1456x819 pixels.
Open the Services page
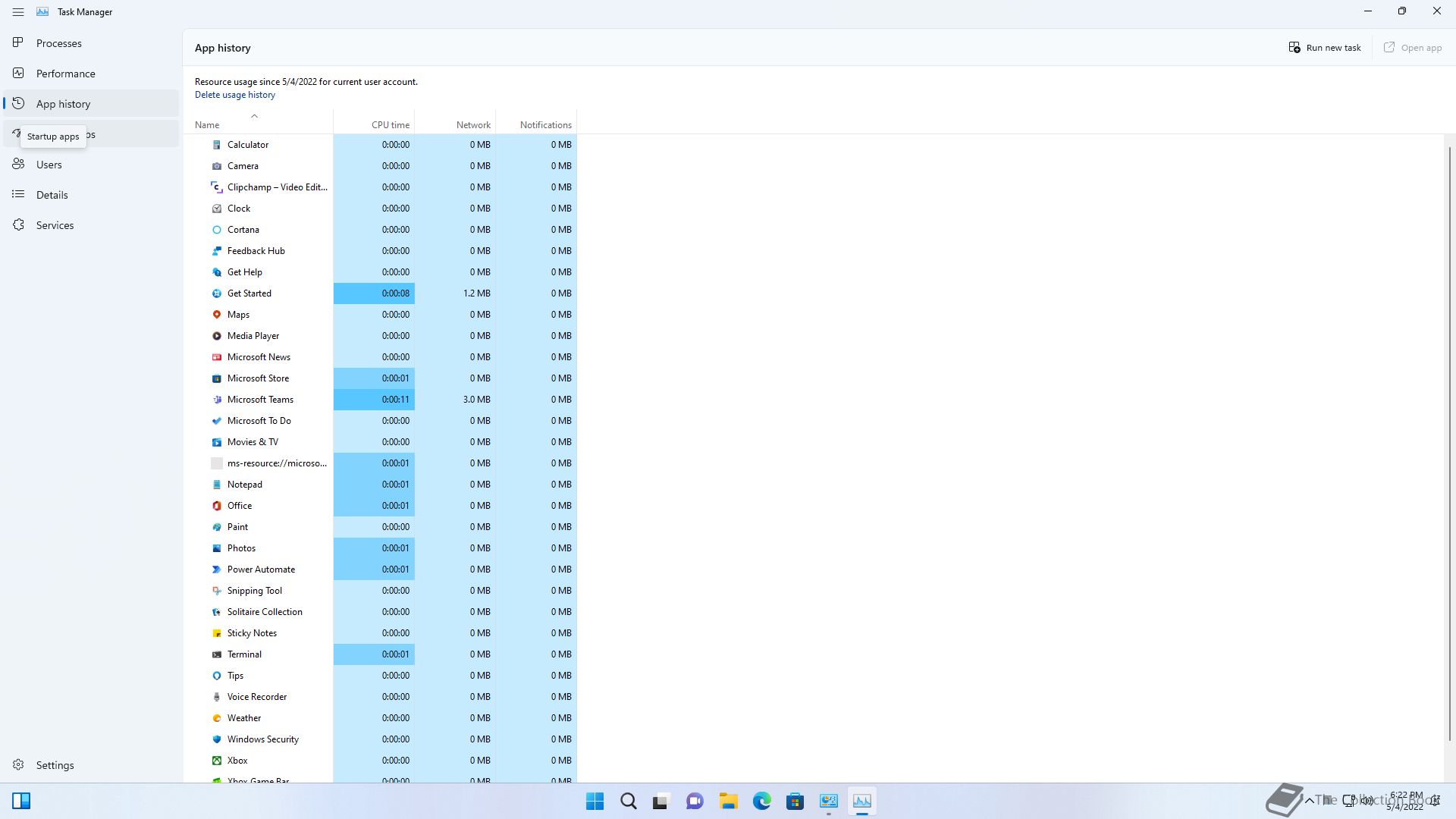91,225
